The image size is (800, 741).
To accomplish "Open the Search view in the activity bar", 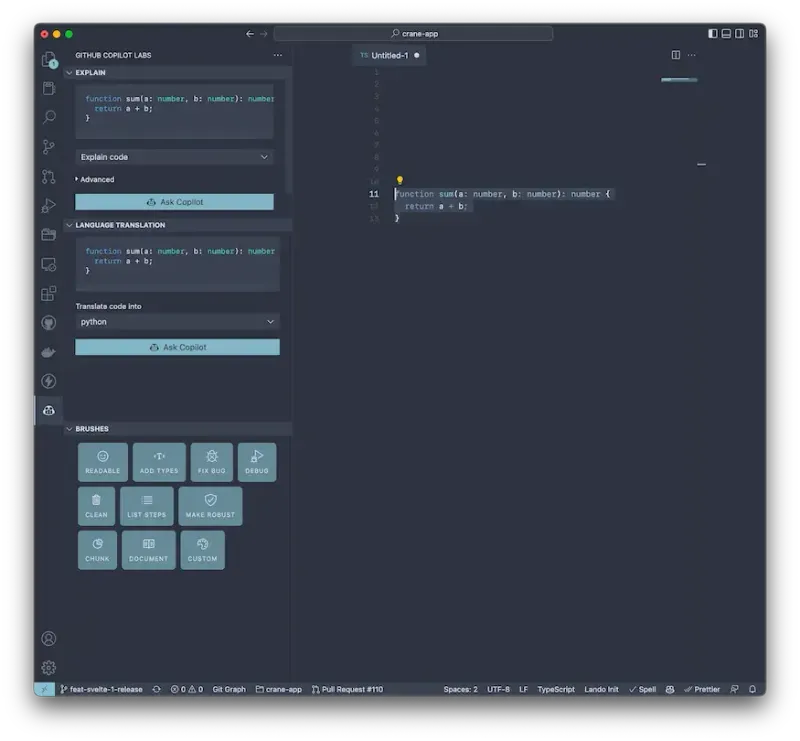I will pos(49,117).
